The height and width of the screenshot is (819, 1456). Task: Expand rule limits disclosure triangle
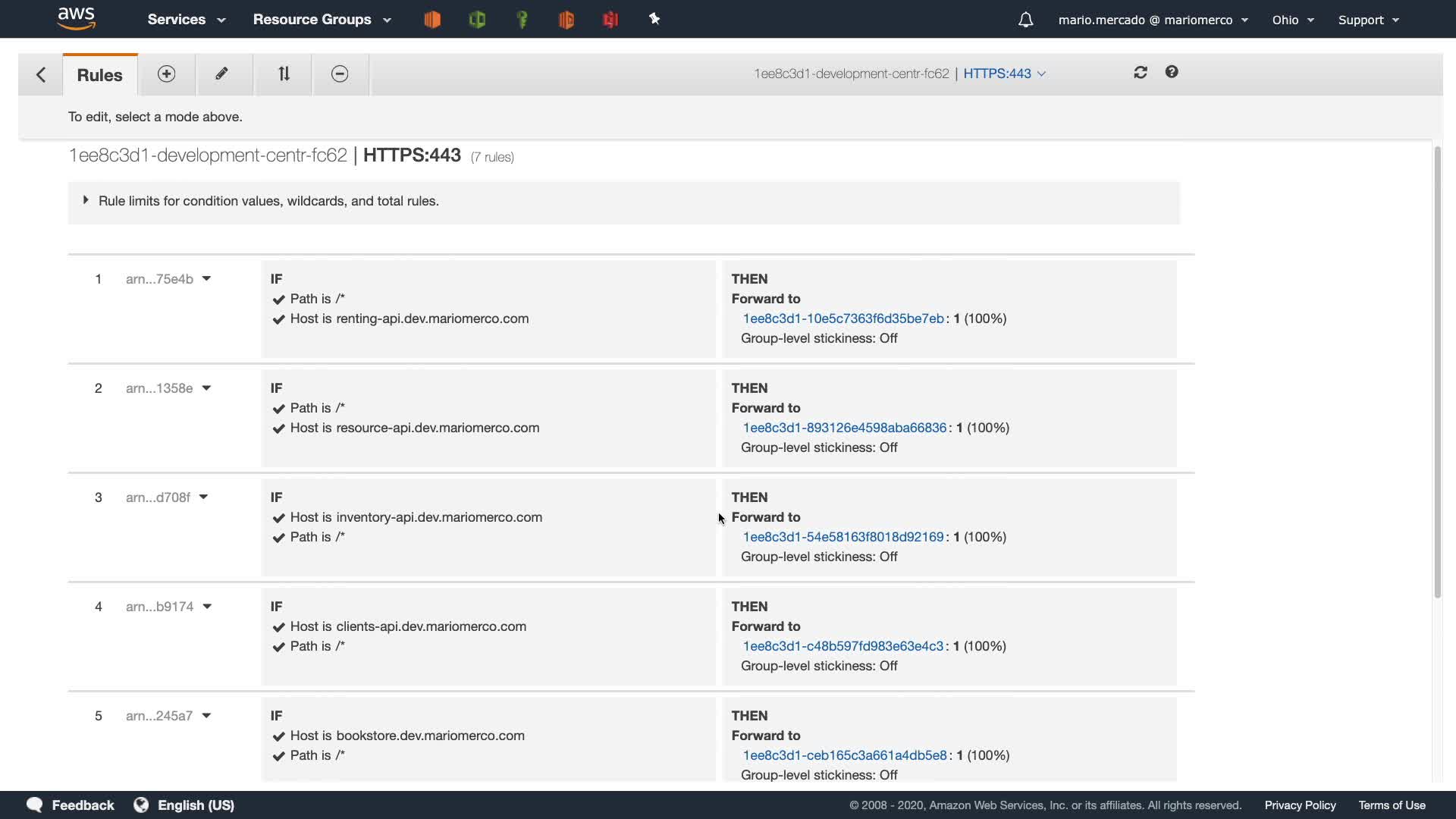[x=86, y=200]
